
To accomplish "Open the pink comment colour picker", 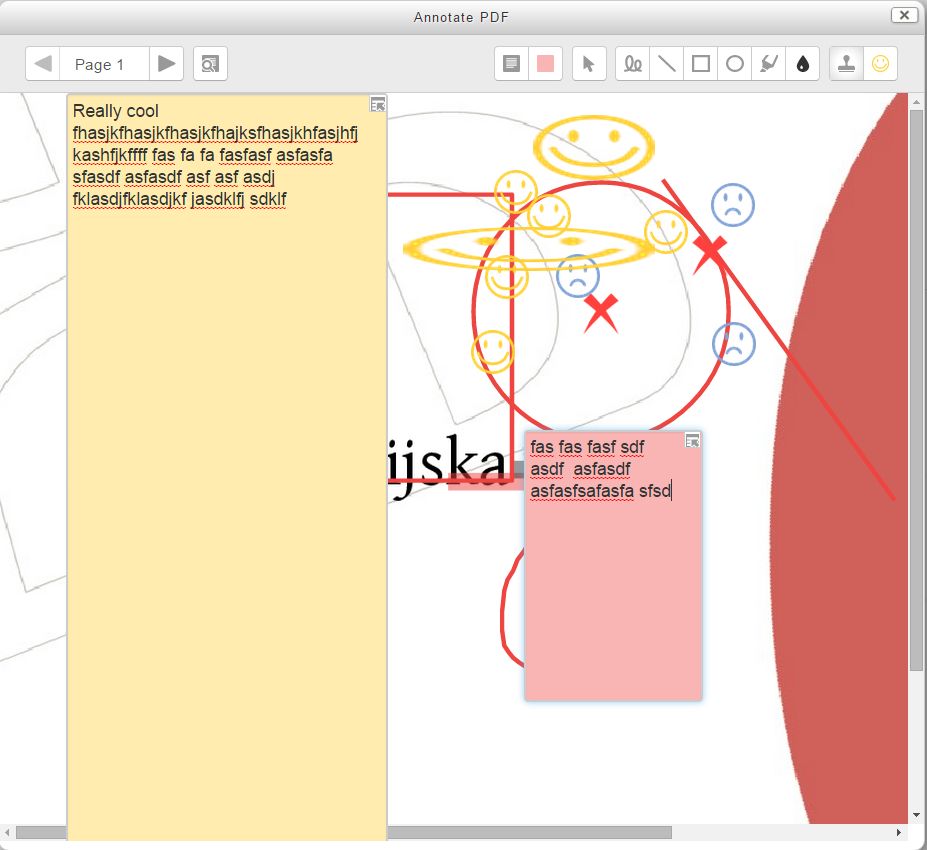I will 545,64.
